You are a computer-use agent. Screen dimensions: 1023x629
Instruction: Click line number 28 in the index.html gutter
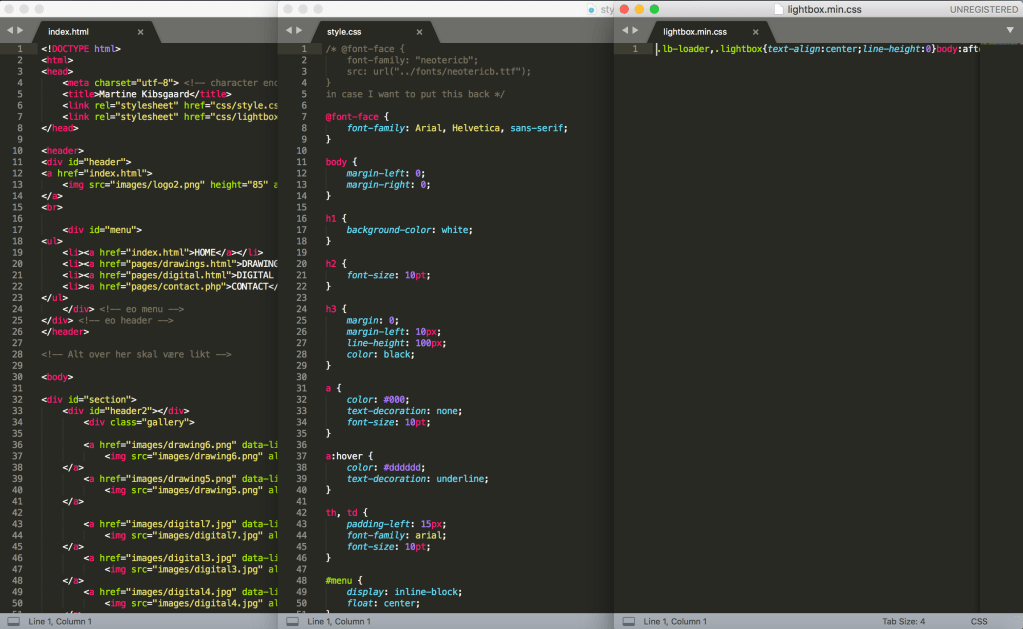coord(18,354)
